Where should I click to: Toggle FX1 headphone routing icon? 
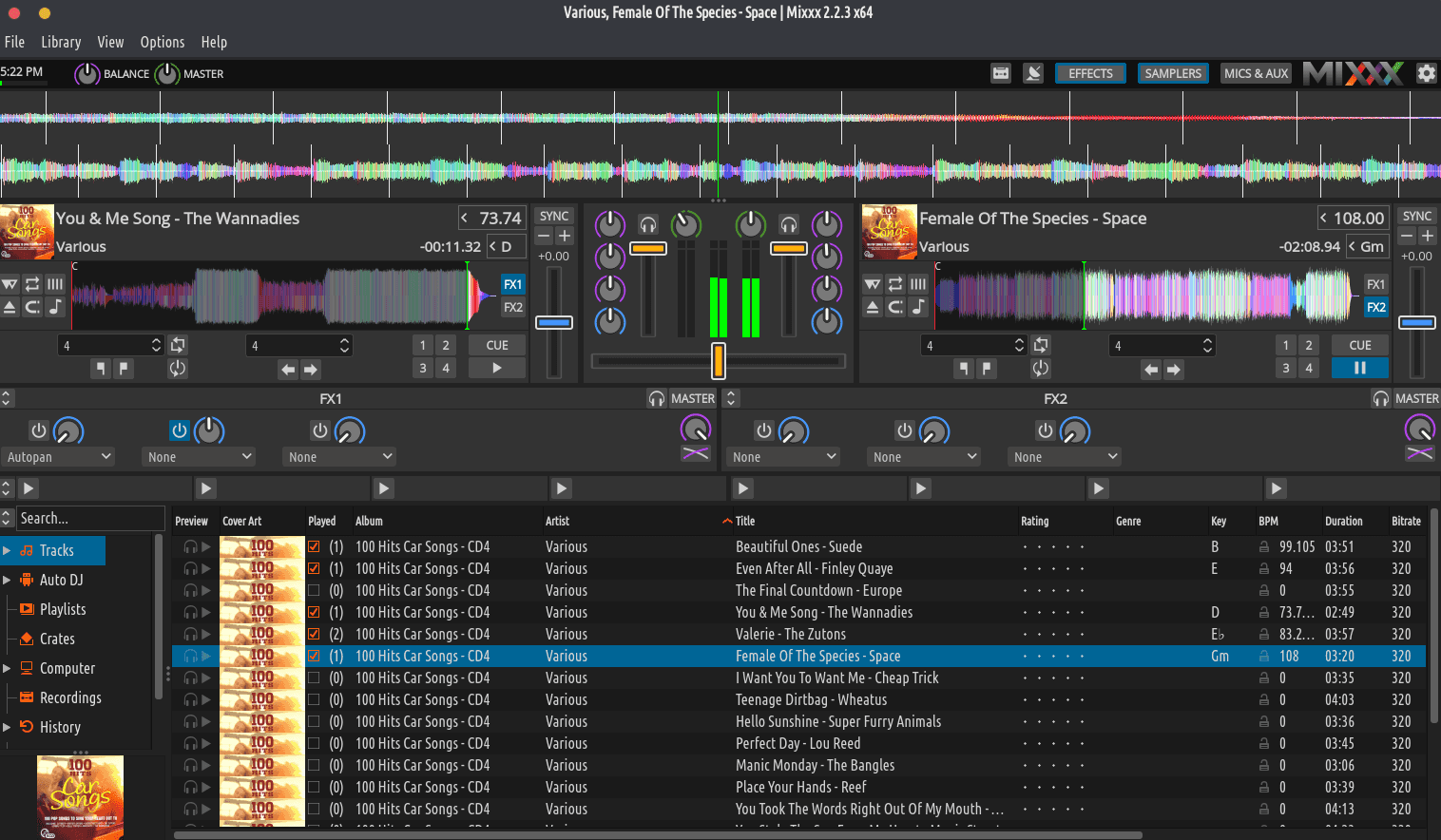(x=656, y=398)
